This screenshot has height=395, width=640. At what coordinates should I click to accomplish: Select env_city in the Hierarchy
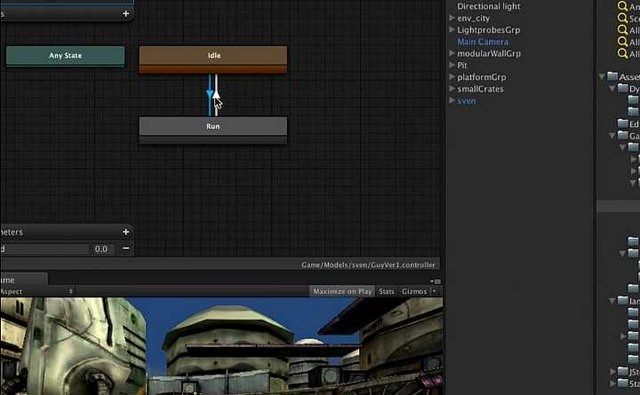coord(473,18)
